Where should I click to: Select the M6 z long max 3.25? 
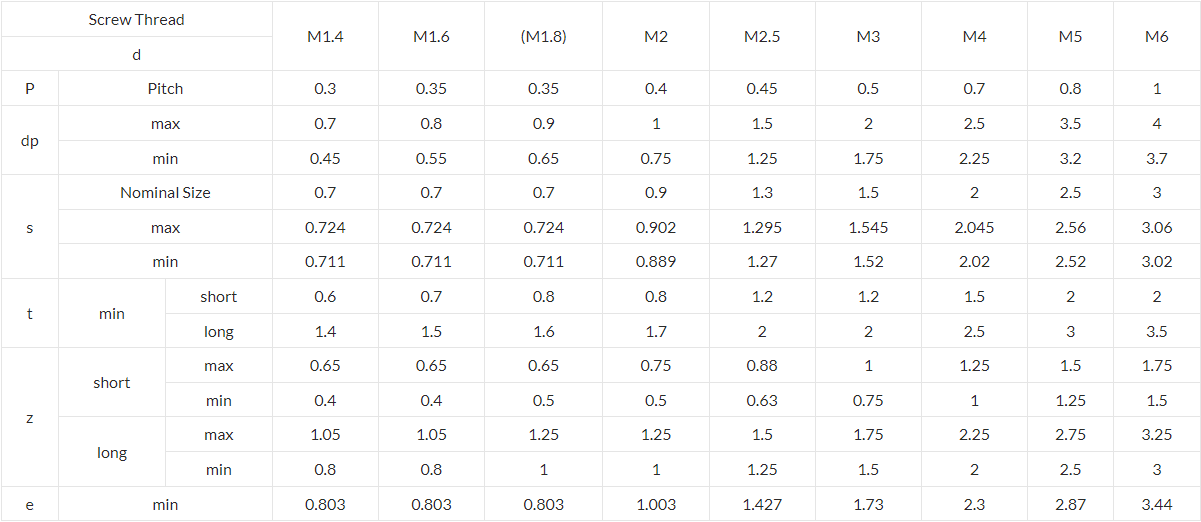(x=1157, y=435)
